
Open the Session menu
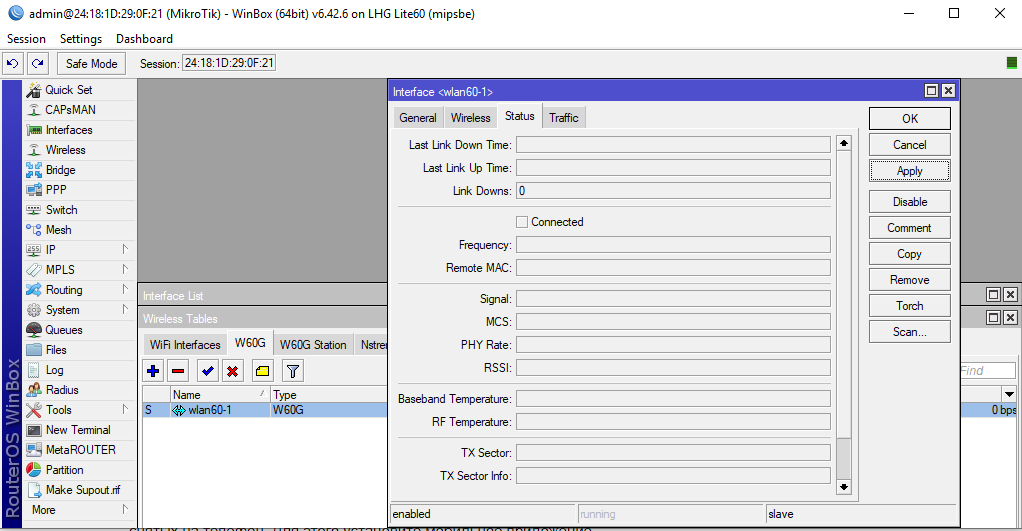point(26,38)
